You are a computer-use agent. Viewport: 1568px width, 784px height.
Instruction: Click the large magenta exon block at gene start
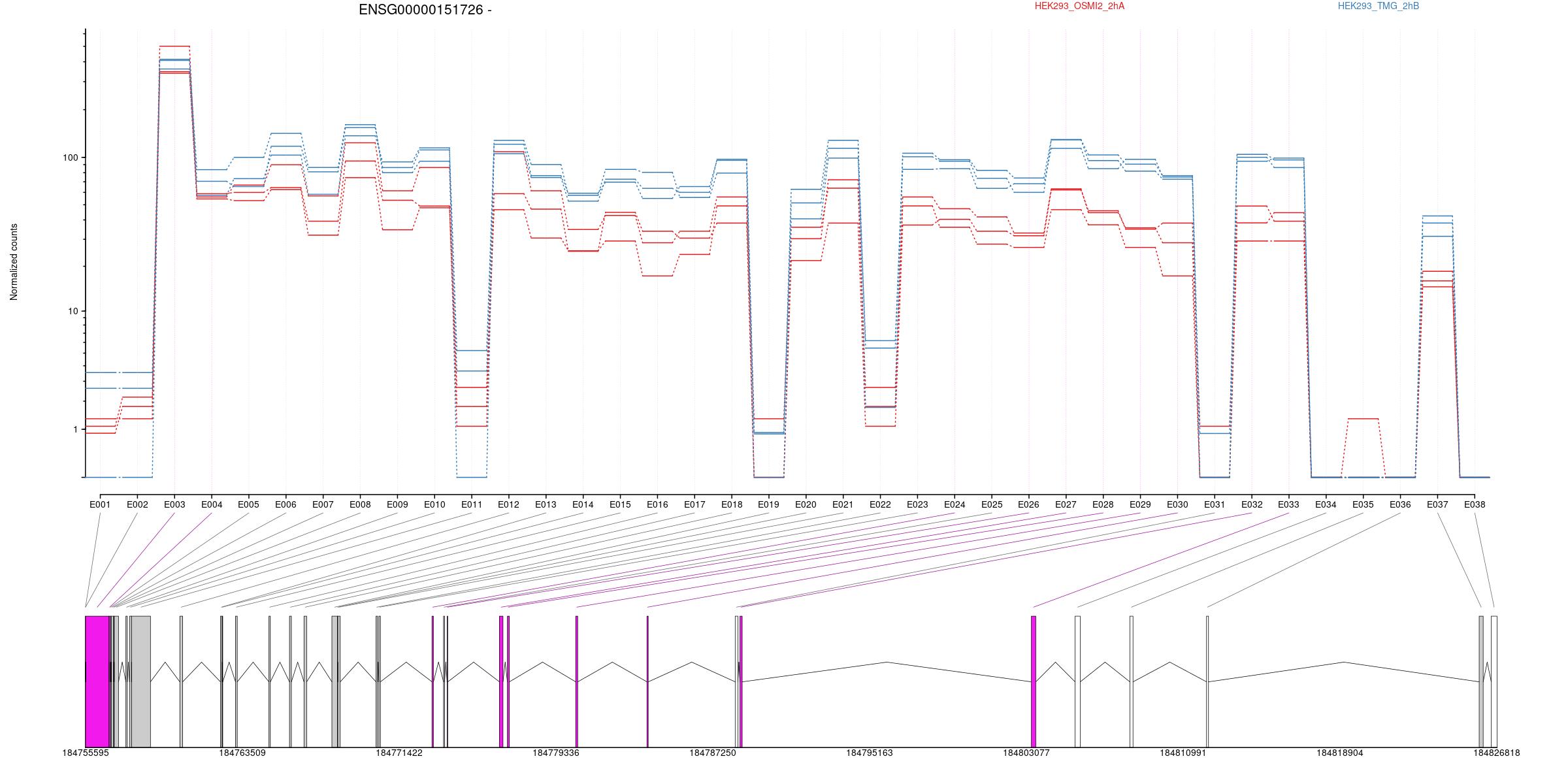[x=97, y=681]
